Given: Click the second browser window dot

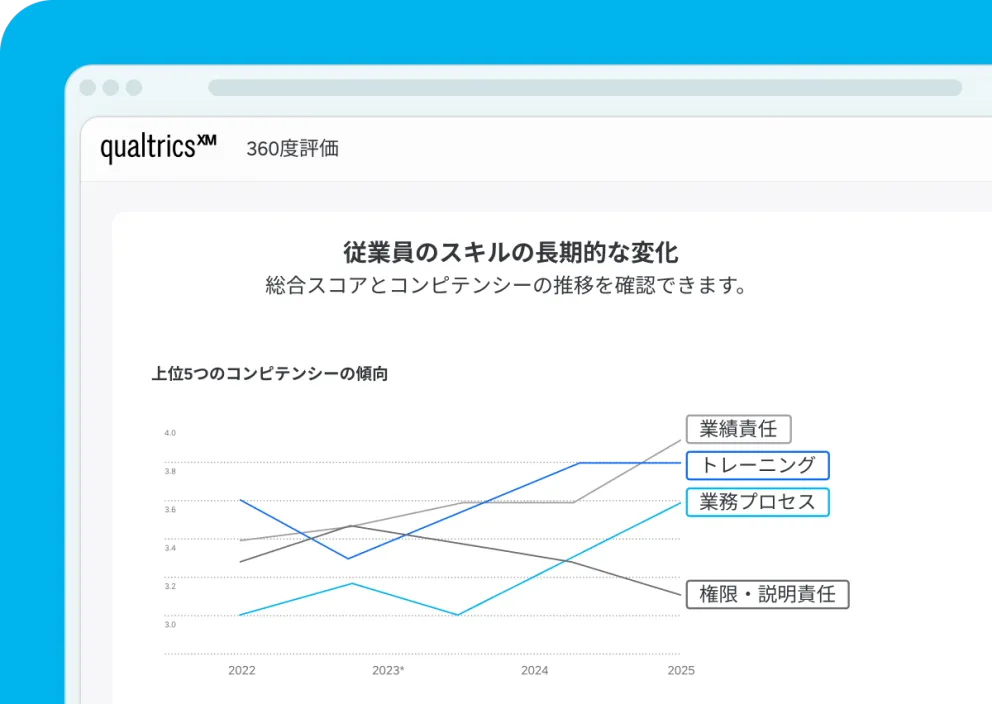Looking at the screenshot, I should (x=111, y=87).
